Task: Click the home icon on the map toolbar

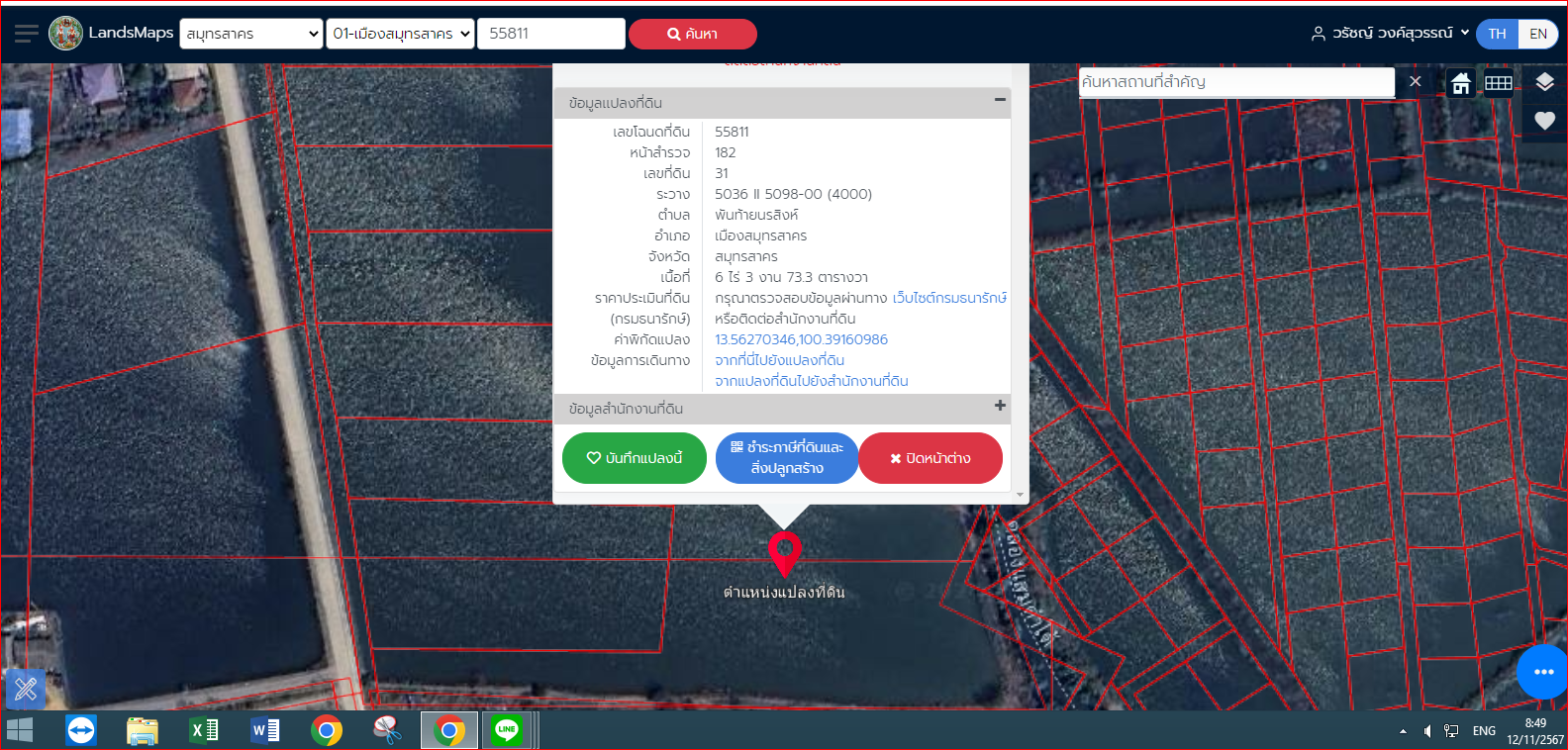Action: pyautogui.click(x=1461, y=83)
